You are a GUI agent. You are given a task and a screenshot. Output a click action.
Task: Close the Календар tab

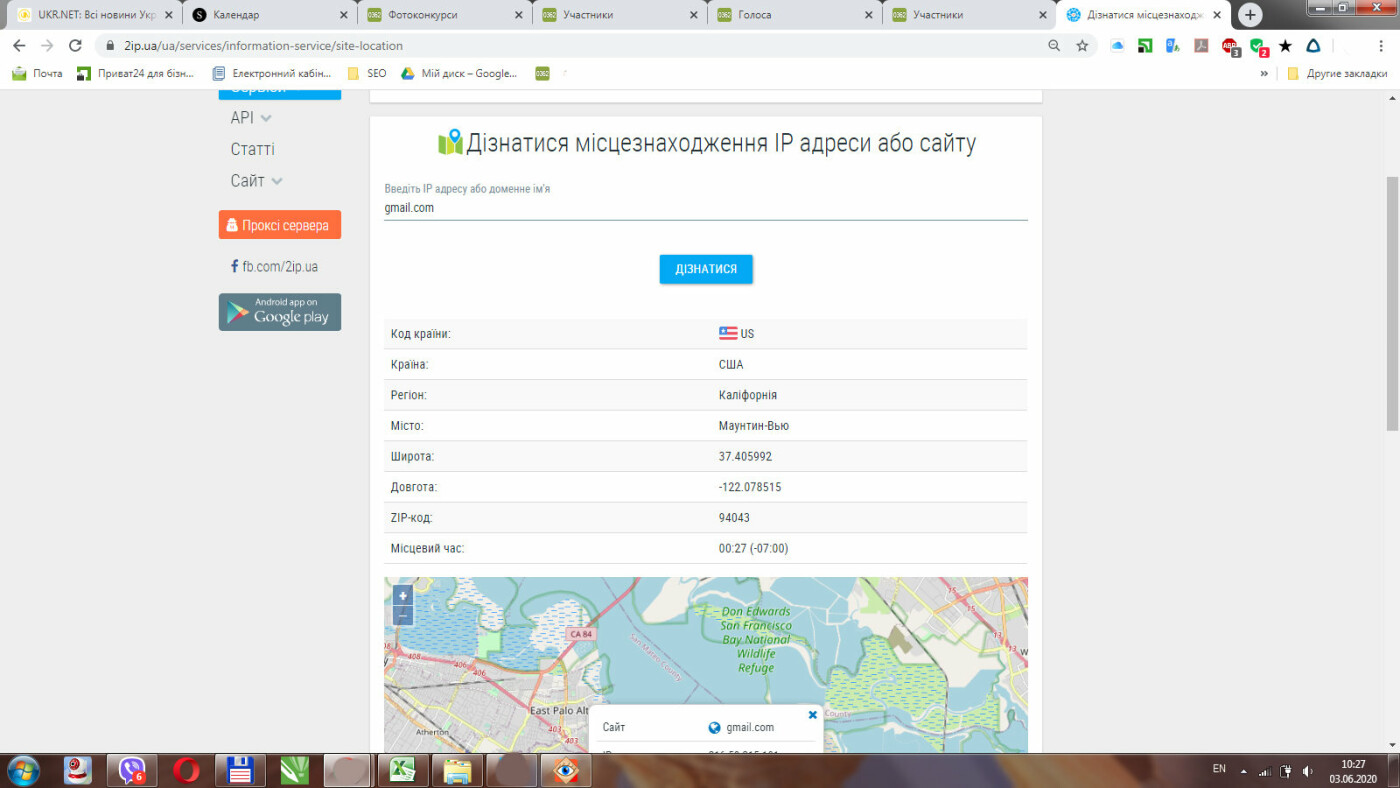(x=344, y=15)
